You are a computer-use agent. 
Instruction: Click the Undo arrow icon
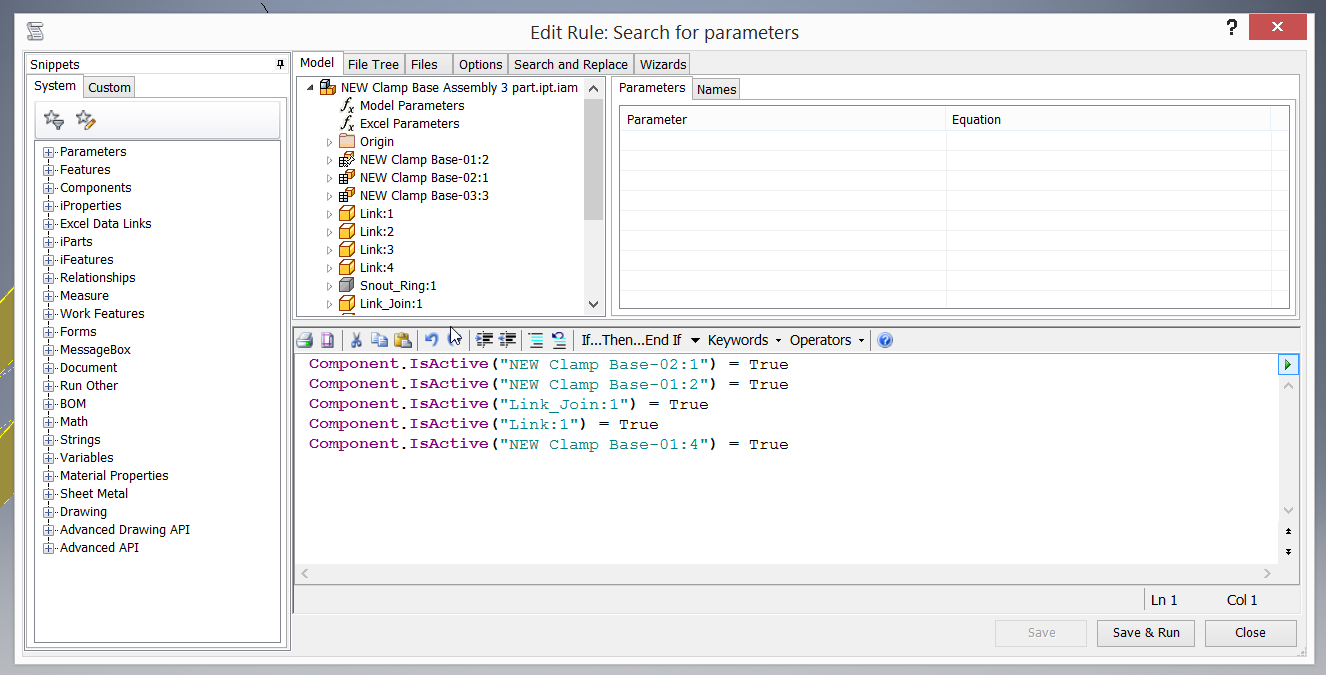pyautogui.click(x=431, y=340)
